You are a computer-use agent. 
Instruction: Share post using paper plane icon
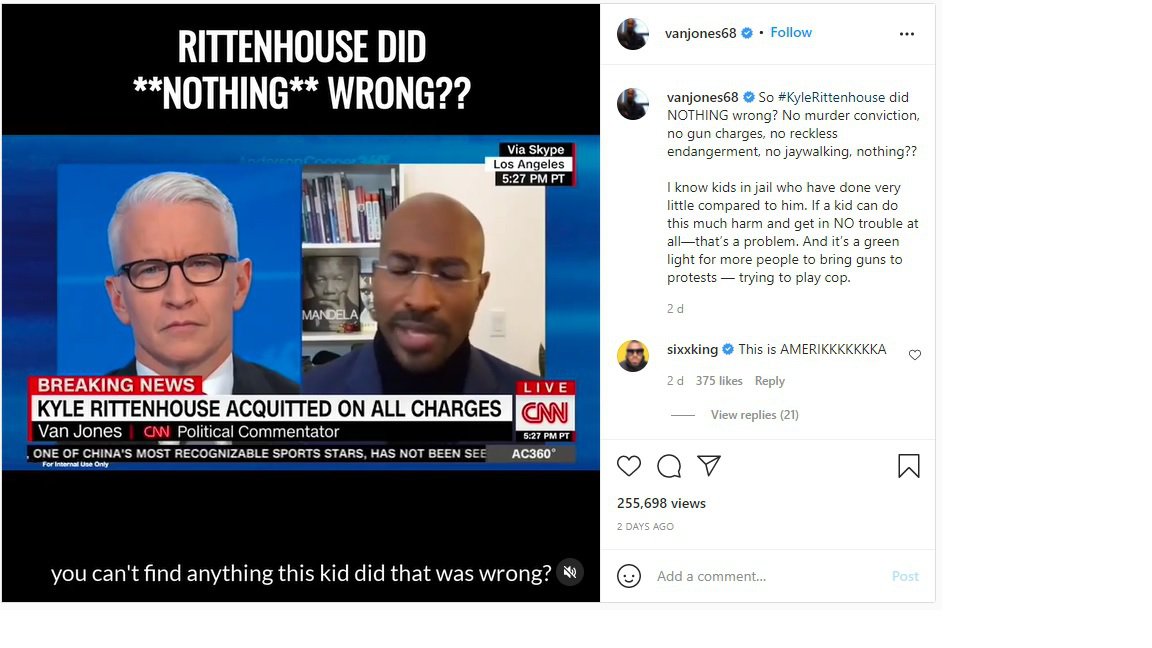[x=709, y=465]
